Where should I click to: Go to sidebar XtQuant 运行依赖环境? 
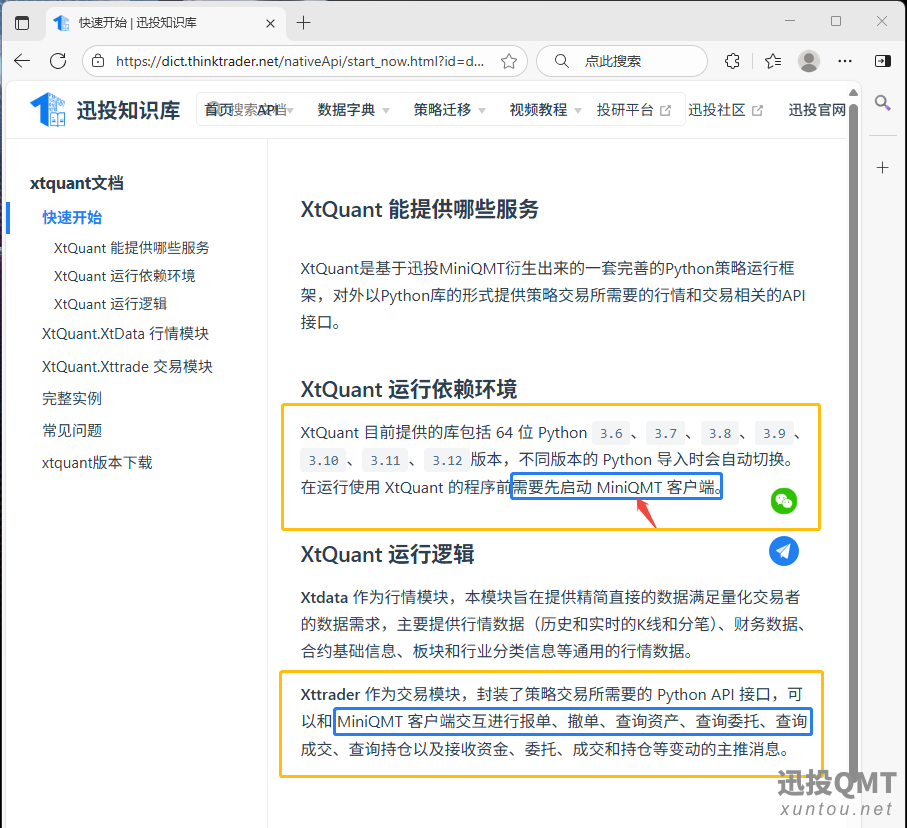[124, 275]
